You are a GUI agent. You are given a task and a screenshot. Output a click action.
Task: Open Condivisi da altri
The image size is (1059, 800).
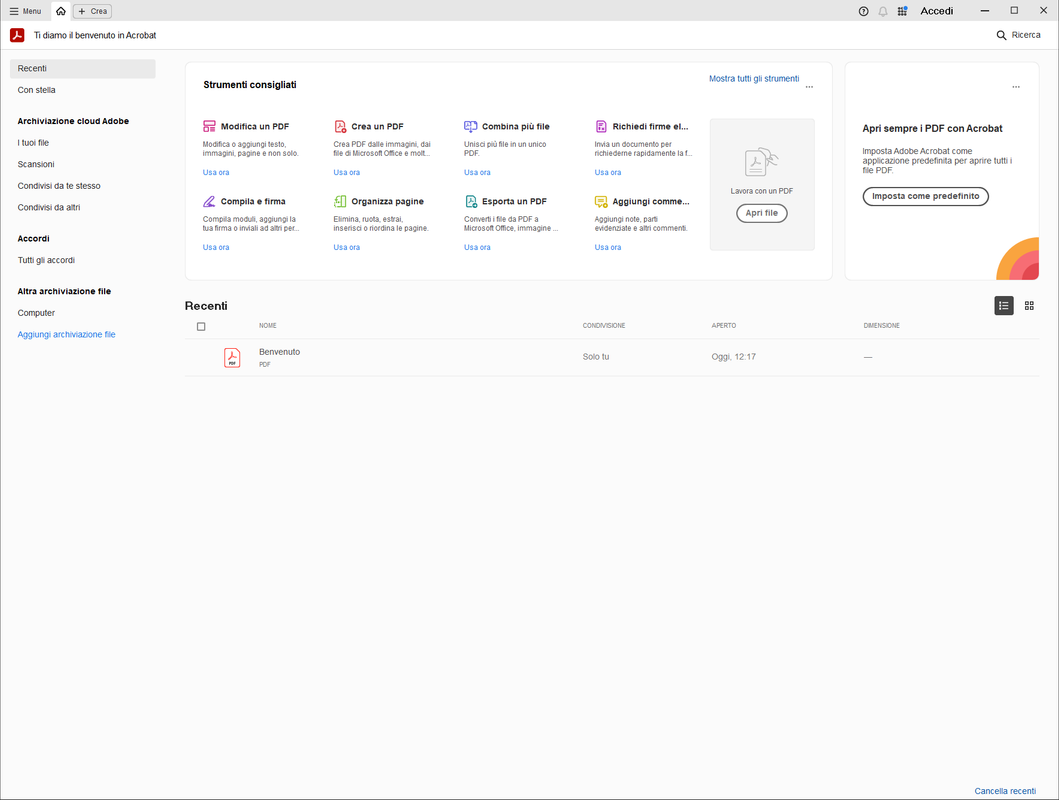(x=49, y=207)
